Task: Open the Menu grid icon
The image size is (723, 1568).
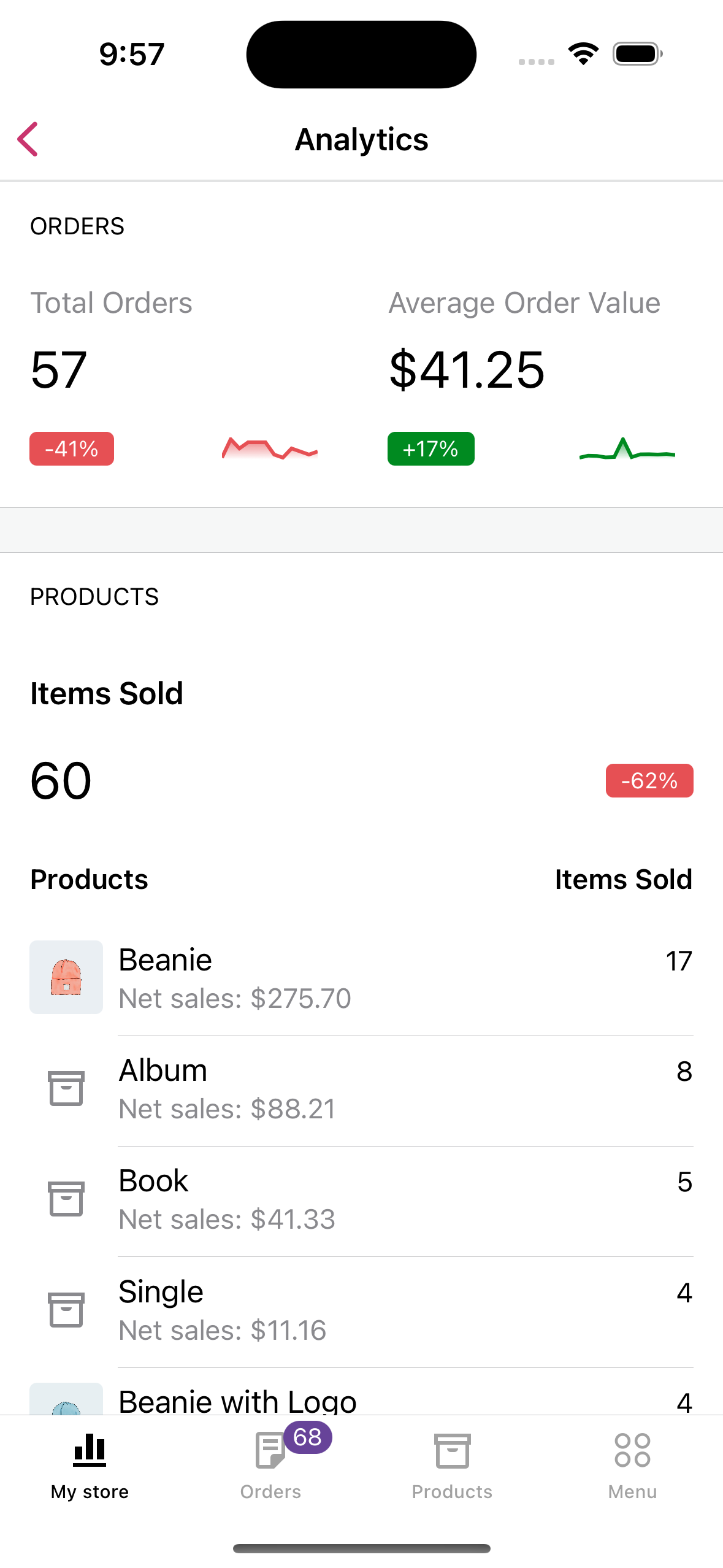Action: [632, 1451]
